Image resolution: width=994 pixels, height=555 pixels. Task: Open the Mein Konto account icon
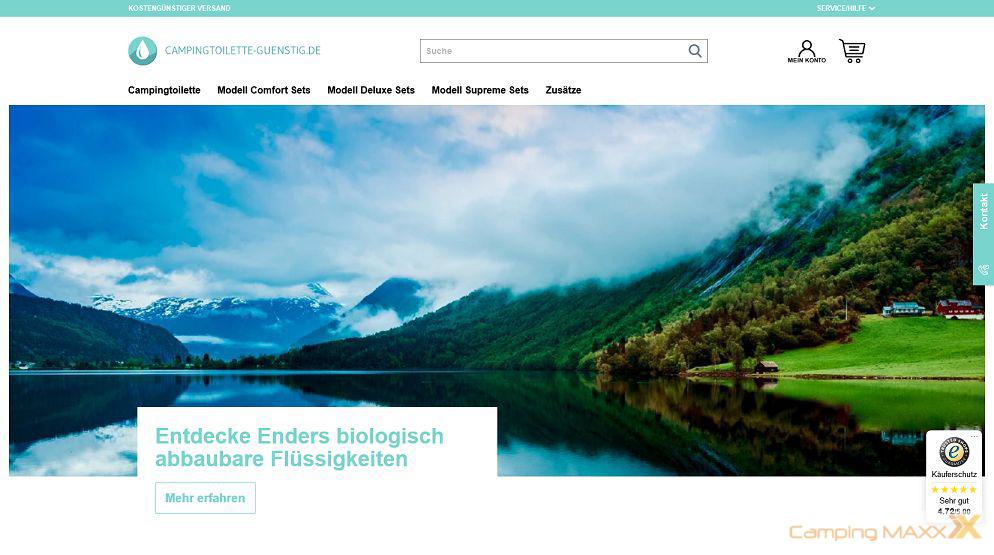click(806, 51)
